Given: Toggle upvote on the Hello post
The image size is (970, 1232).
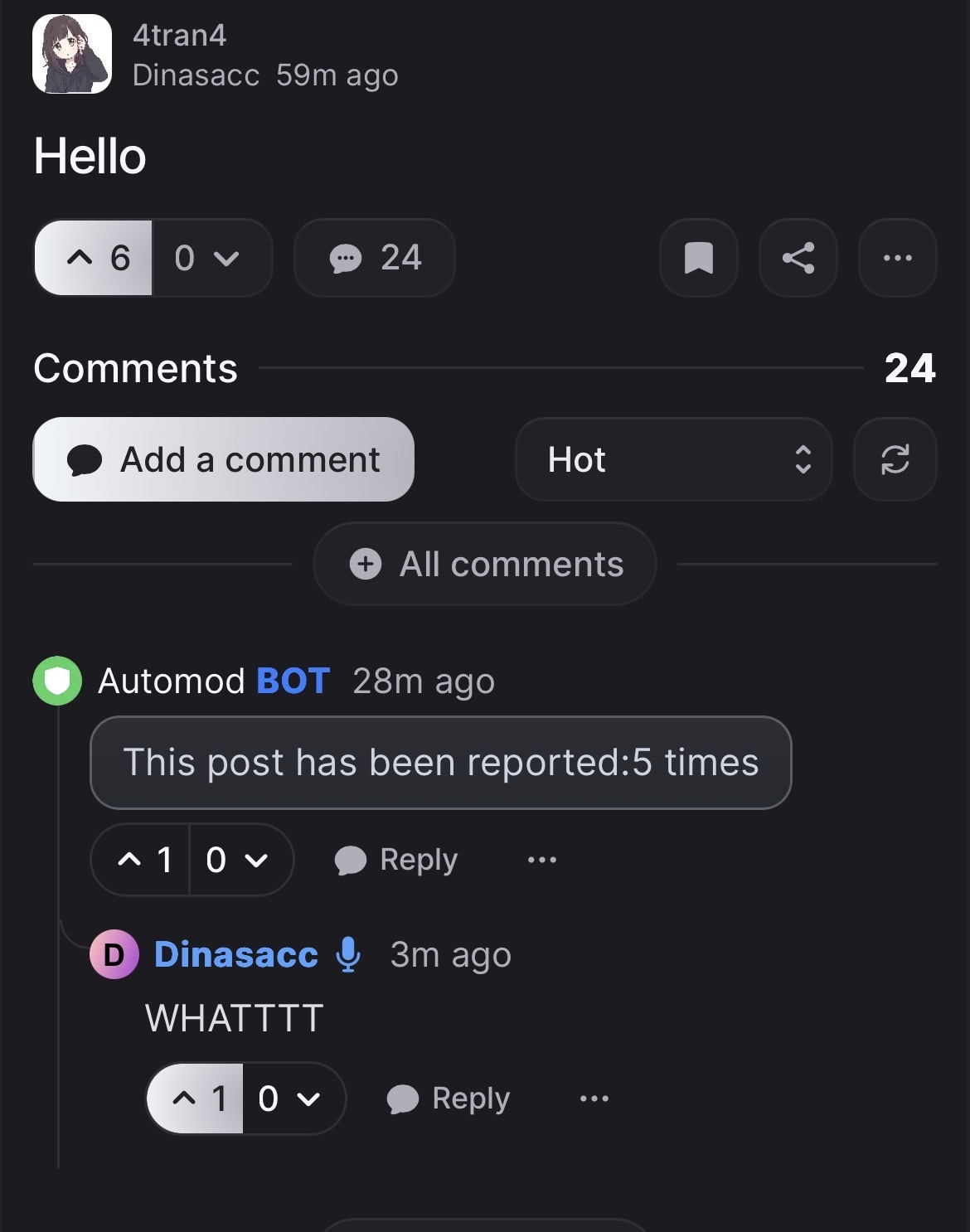Looking at the screenshot, I should (94, 258).
